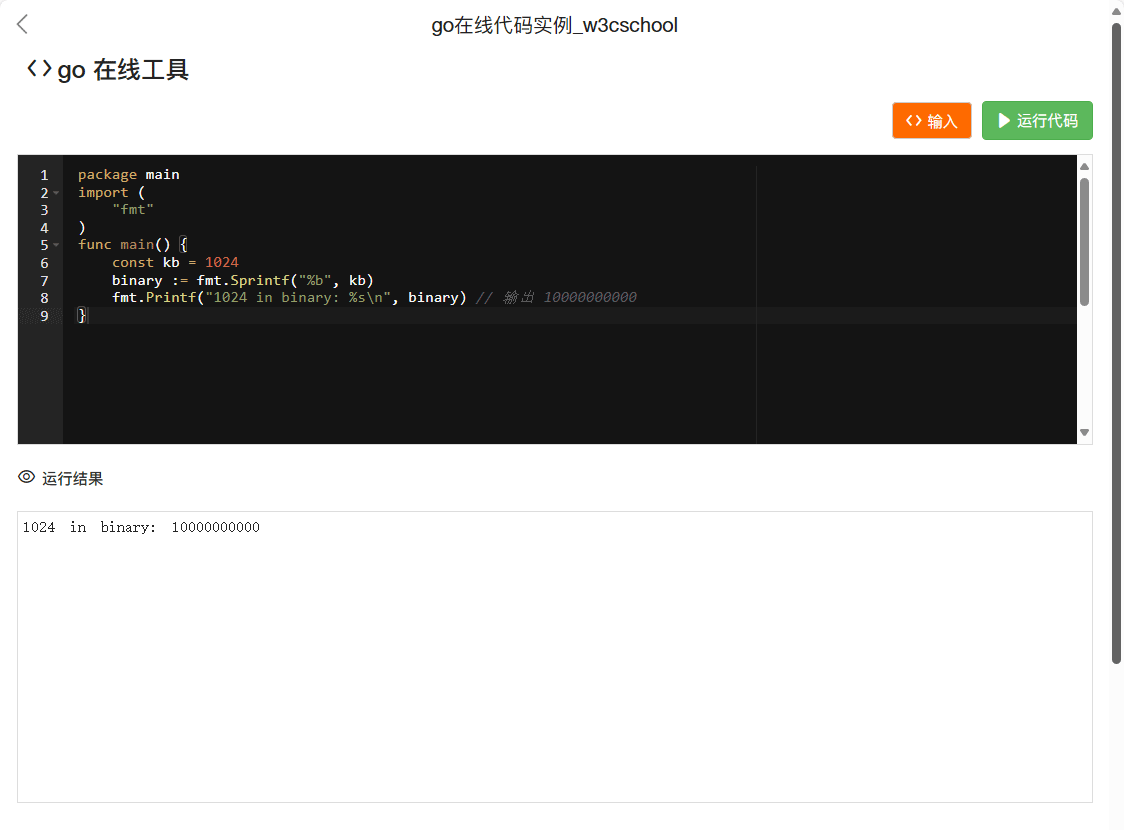
Task: Click the code editor scrollbar up arrow
Action: pyautogui.click(x=1084, y=166)
